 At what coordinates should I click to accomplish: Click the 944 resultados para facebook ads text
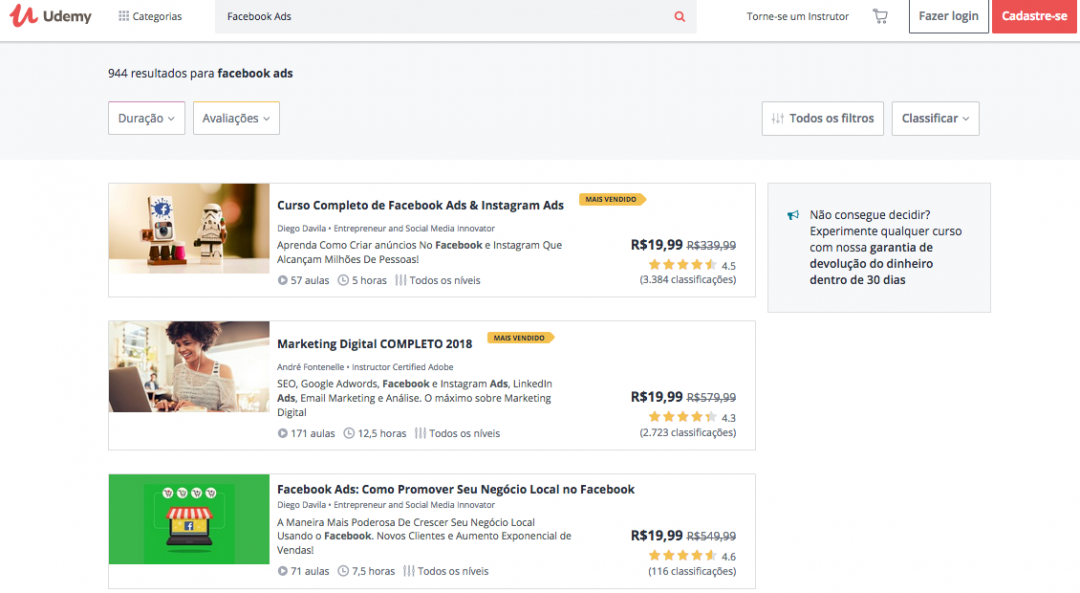[200, 73]
